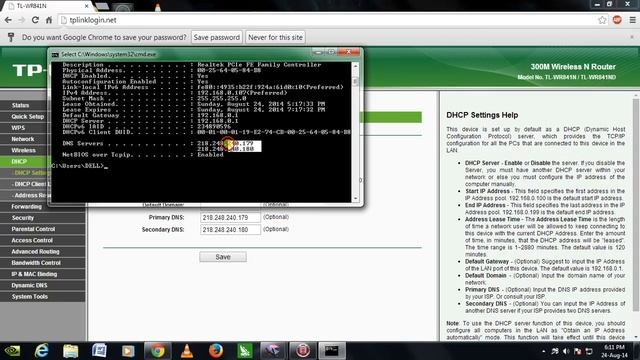
Task: Open NVIDIA icon in taskbar
Action: (12, 351)
